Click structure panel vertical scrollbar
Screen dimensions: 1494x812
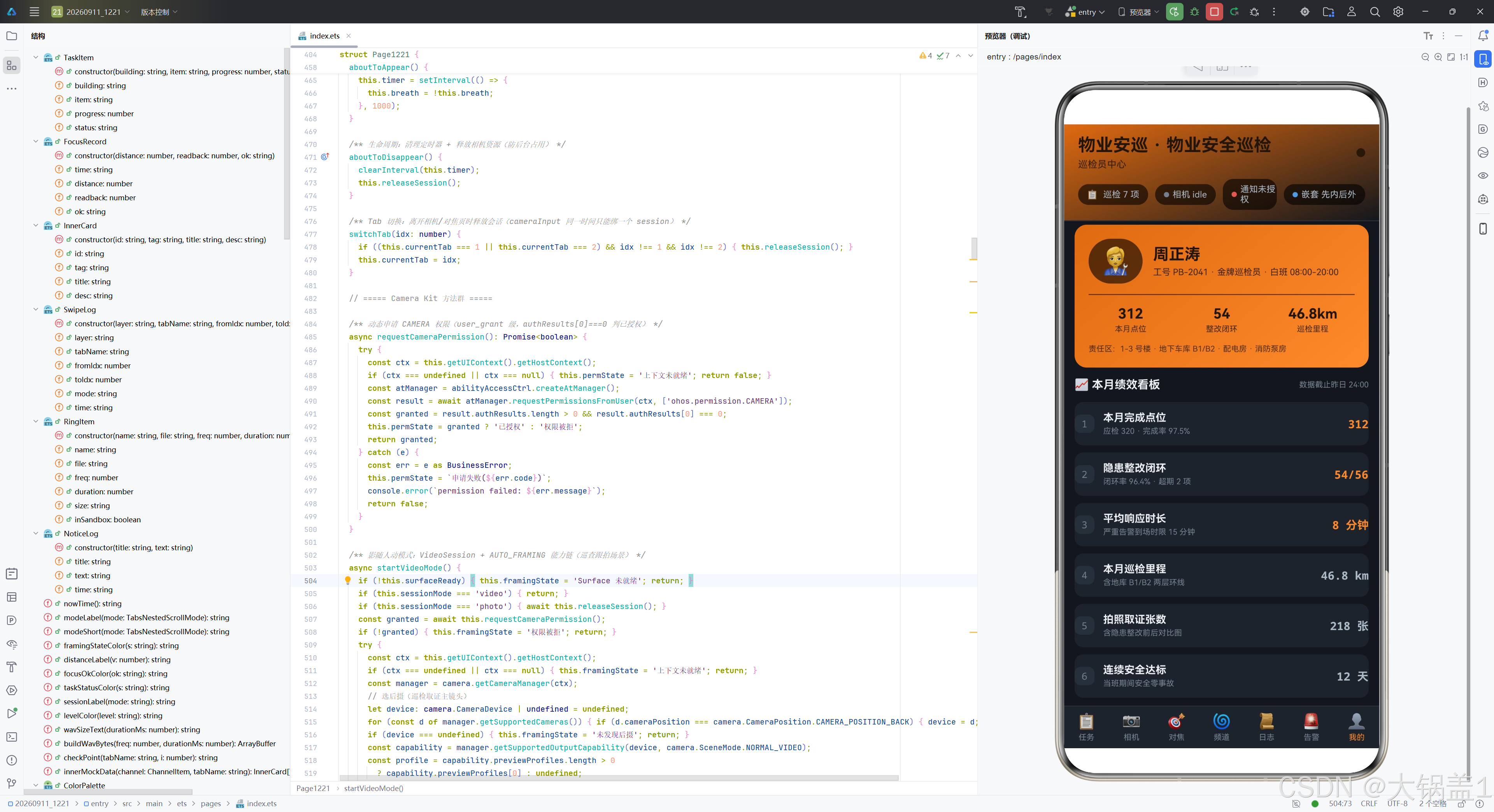(286, 144)
